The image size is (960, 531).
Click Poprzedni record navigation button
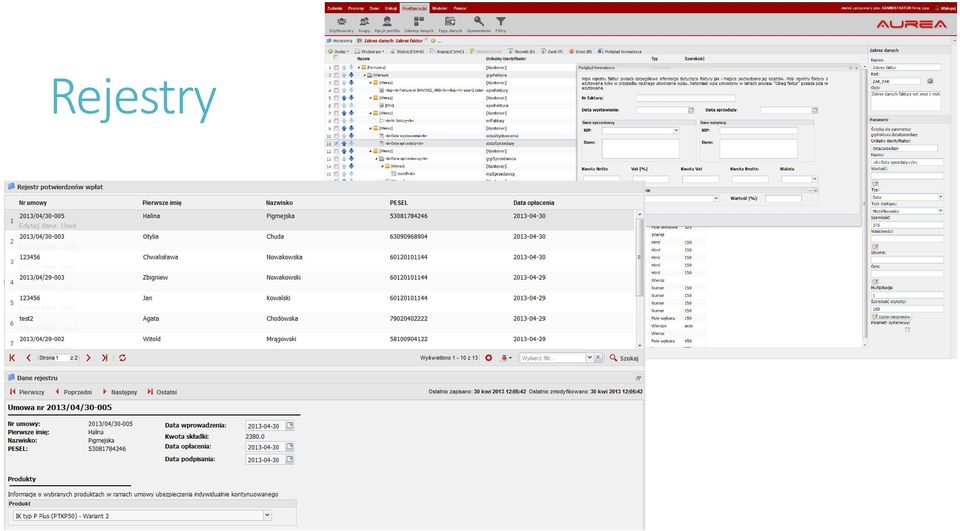73,392
